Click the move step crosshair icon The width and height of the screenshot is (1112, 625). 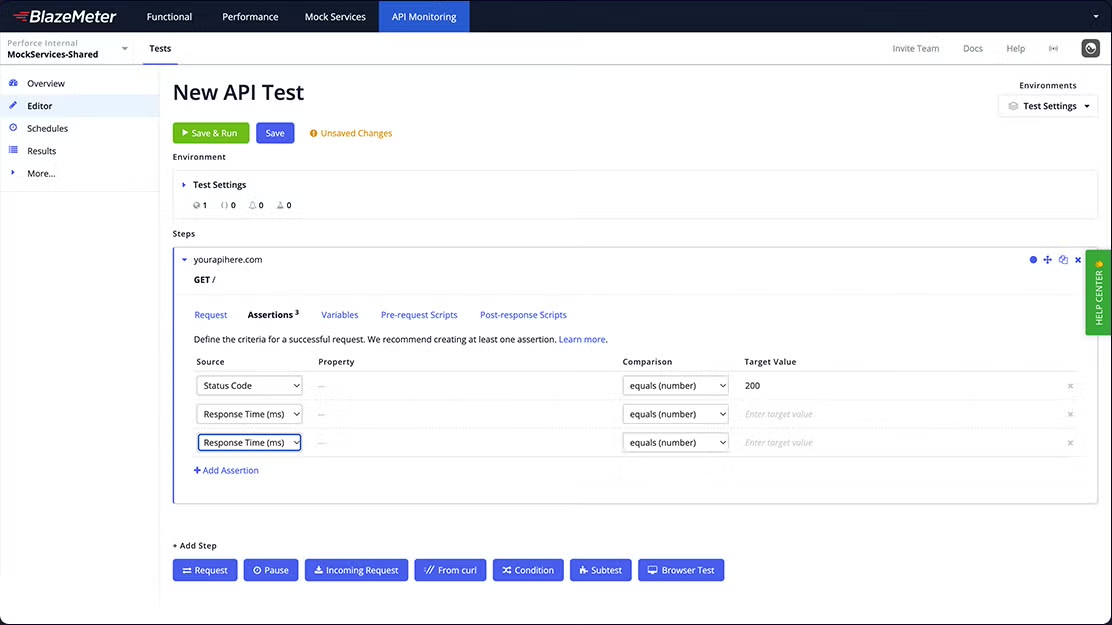click(x=1048, y=260)
